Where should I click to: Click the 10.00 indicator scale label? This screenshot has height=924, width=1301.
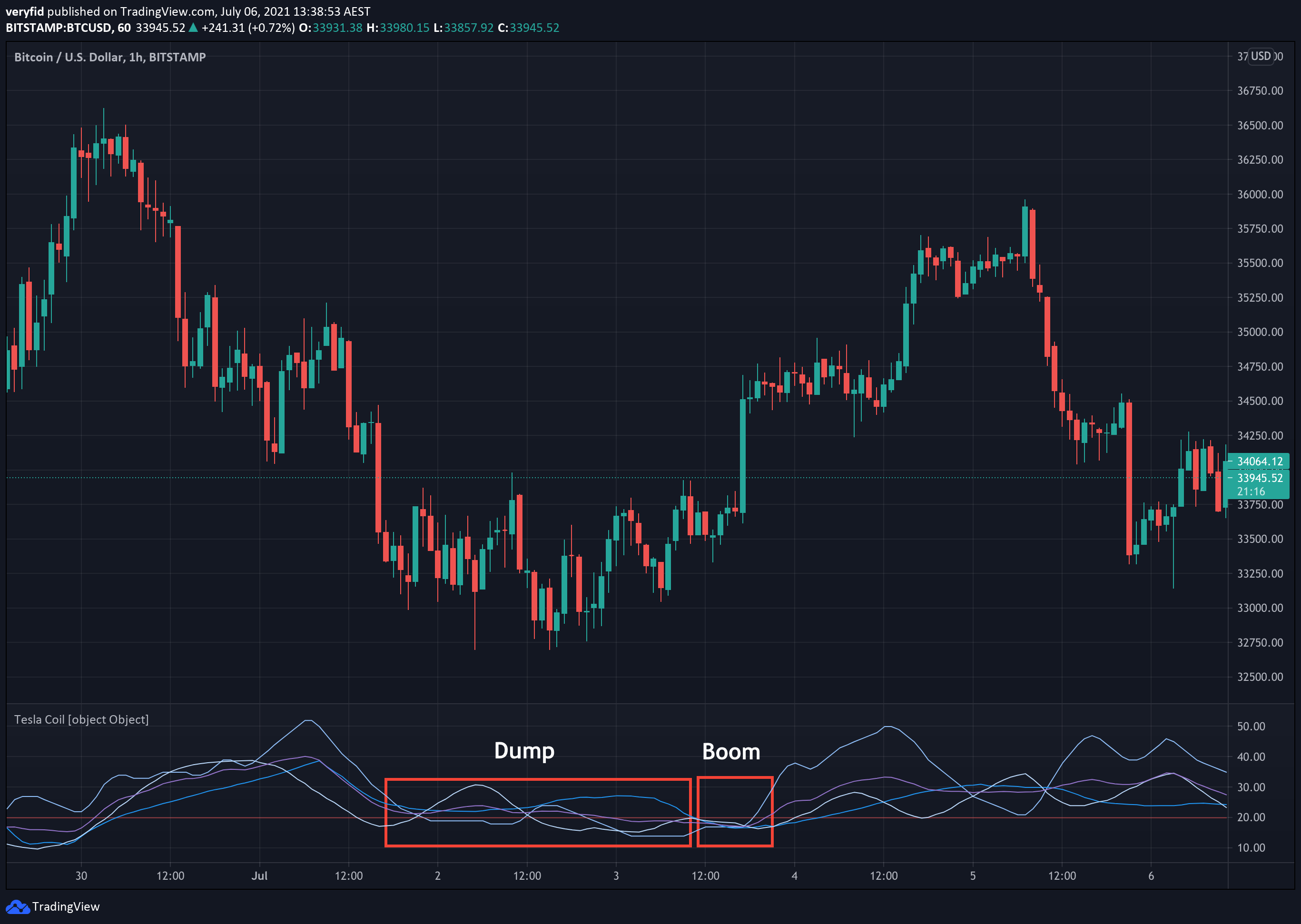click(1252, 848)
